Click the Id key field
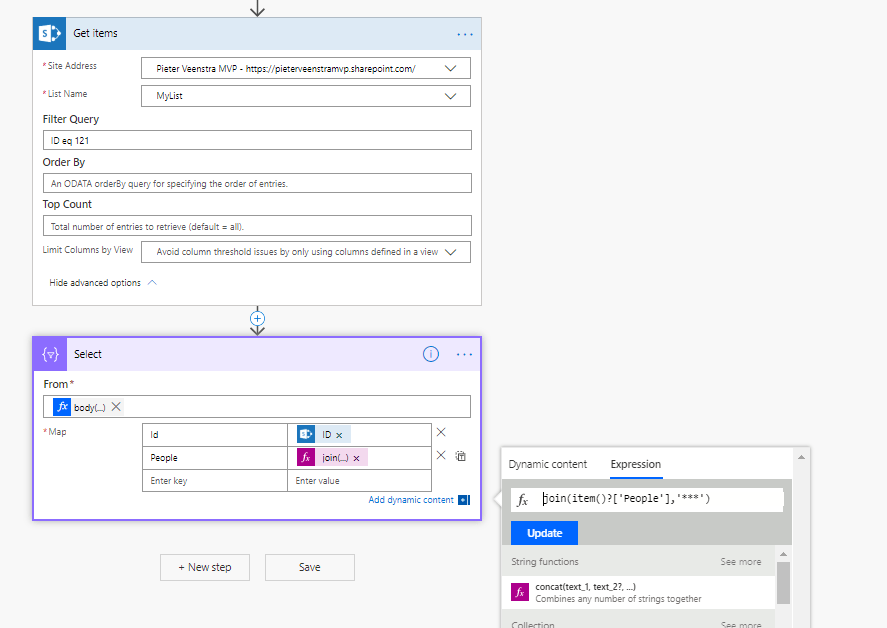The width and height of the screenshot is (887, 628). 215,435
